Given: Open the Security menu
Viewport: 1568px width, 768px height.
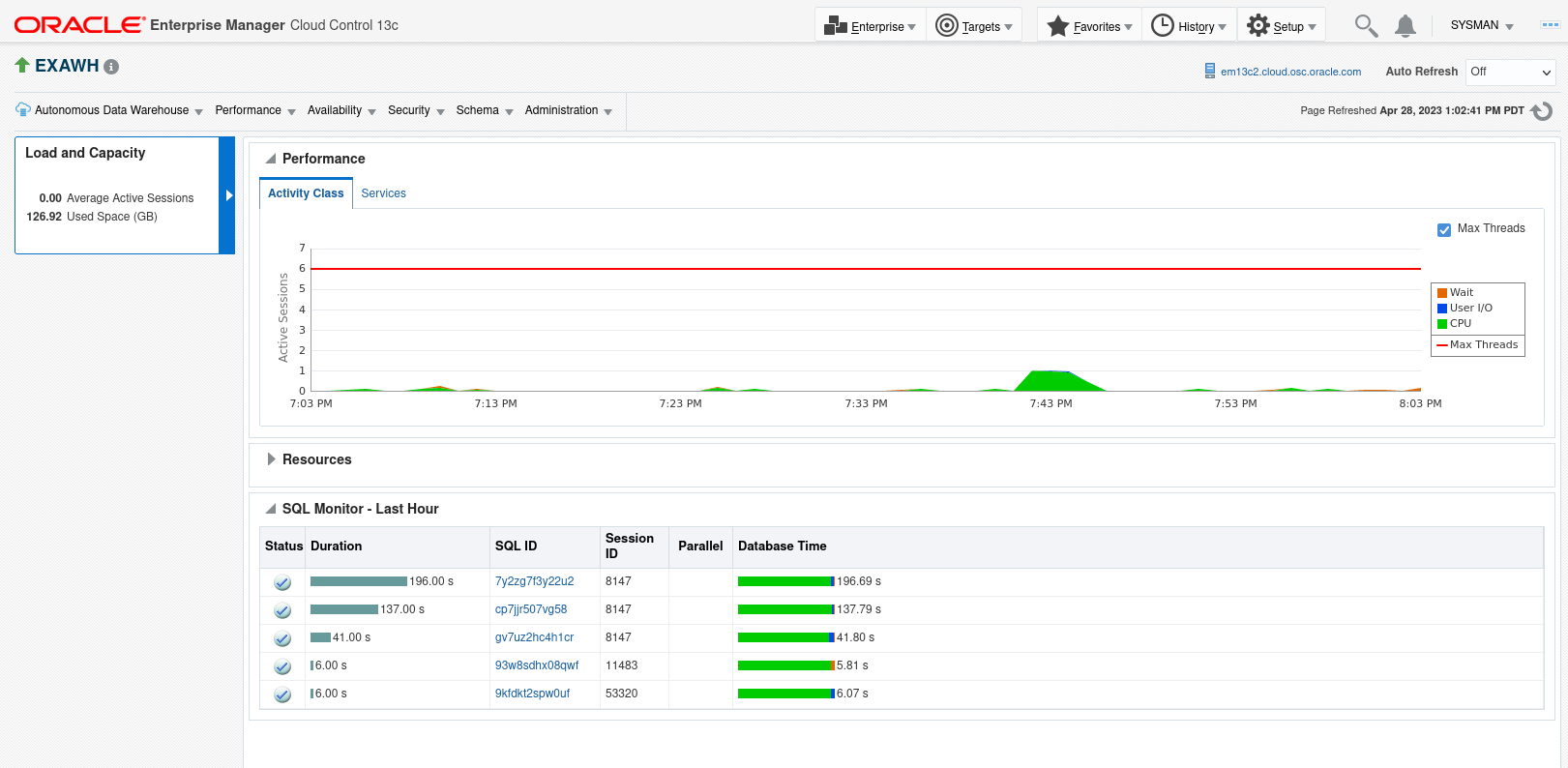Looking at the screenshot, I should point(416,110).
